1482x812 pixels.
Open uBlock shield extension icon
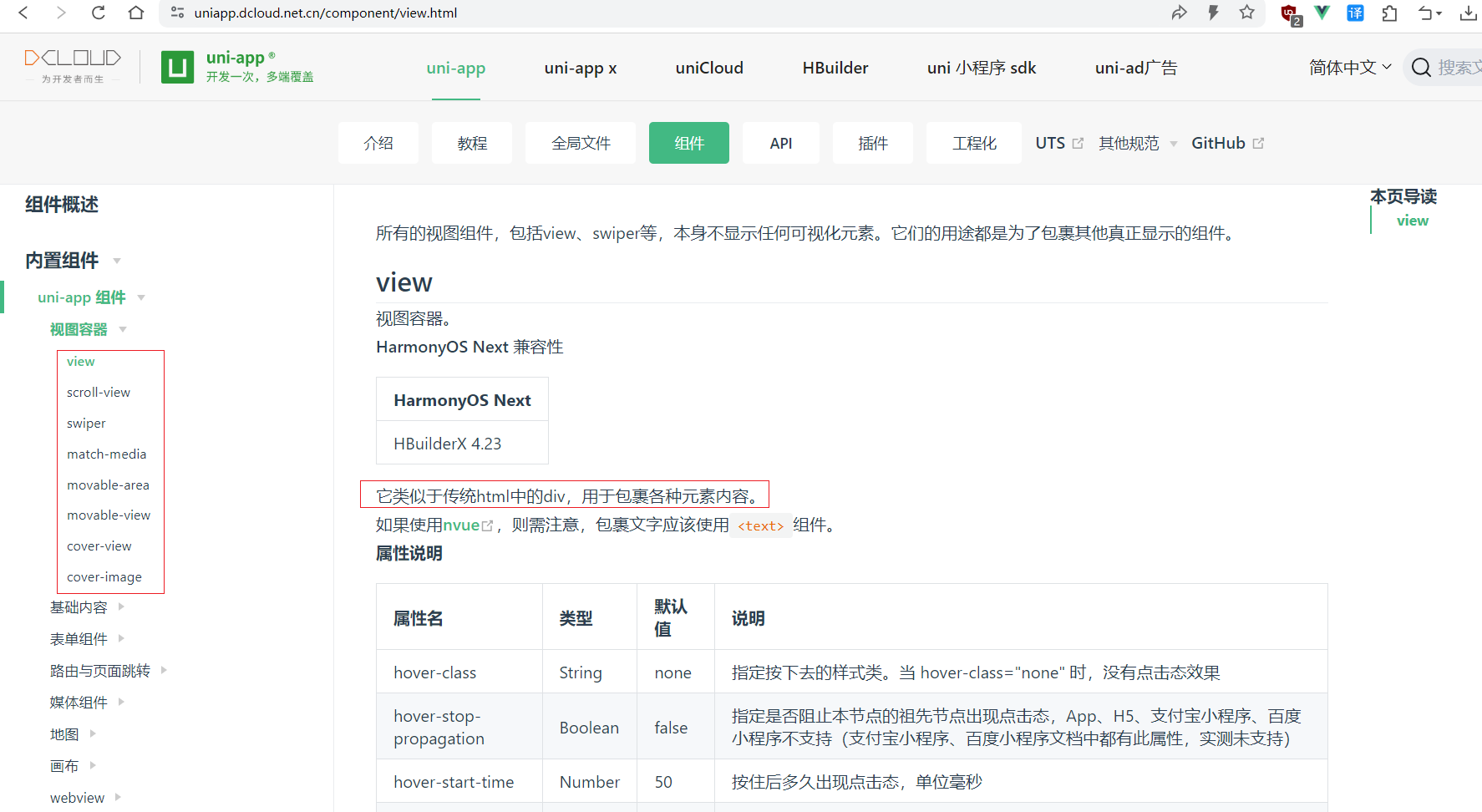1290,14
